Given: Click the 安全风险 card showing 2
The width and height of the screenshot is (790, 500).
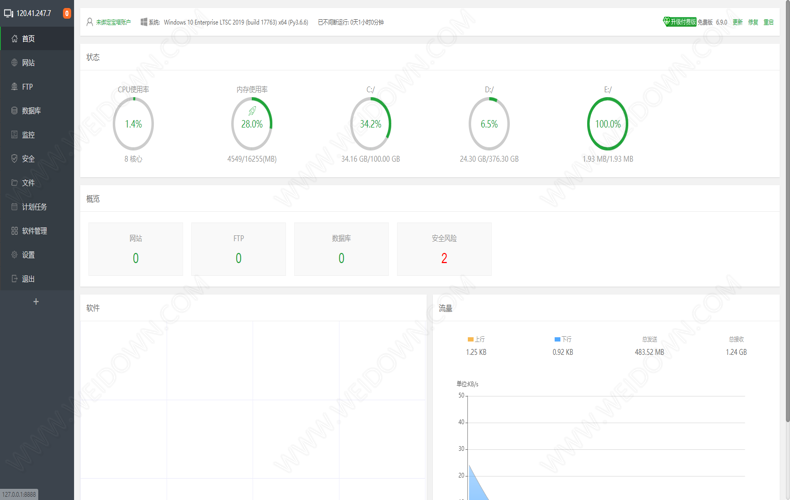Looking at the screenshot, I should [x=444, y=249].
